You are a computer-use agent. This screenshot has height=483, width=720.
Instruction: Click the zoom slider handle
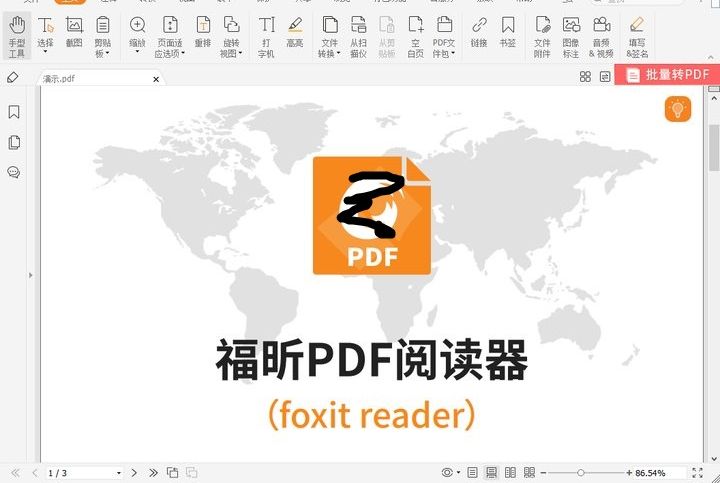click(581, 472)
